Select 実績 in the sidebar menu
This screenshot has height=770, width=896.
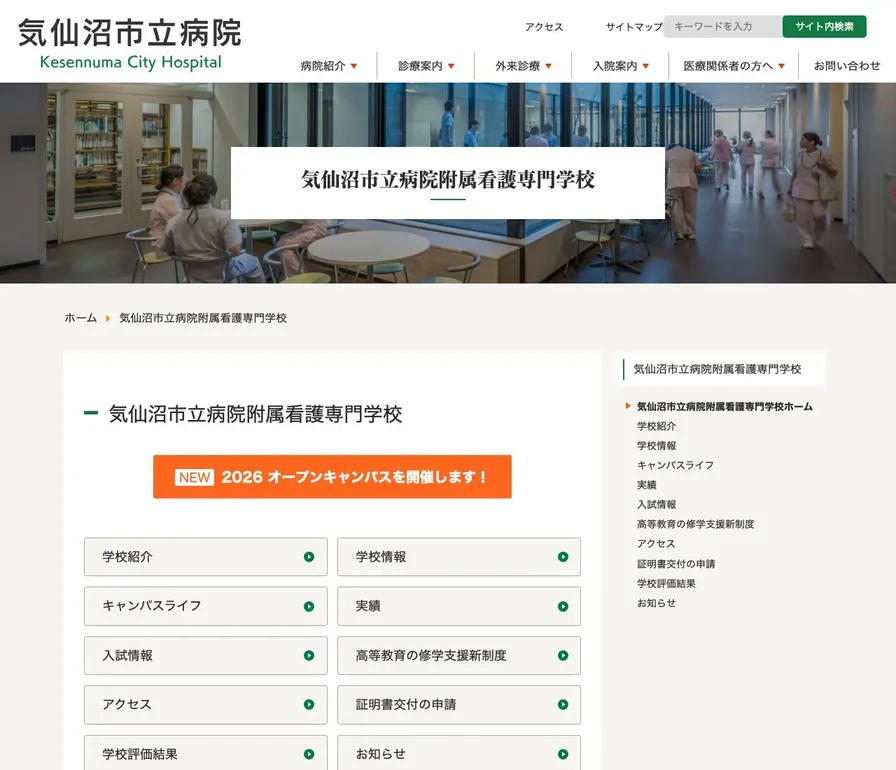[x=647, y=485]
